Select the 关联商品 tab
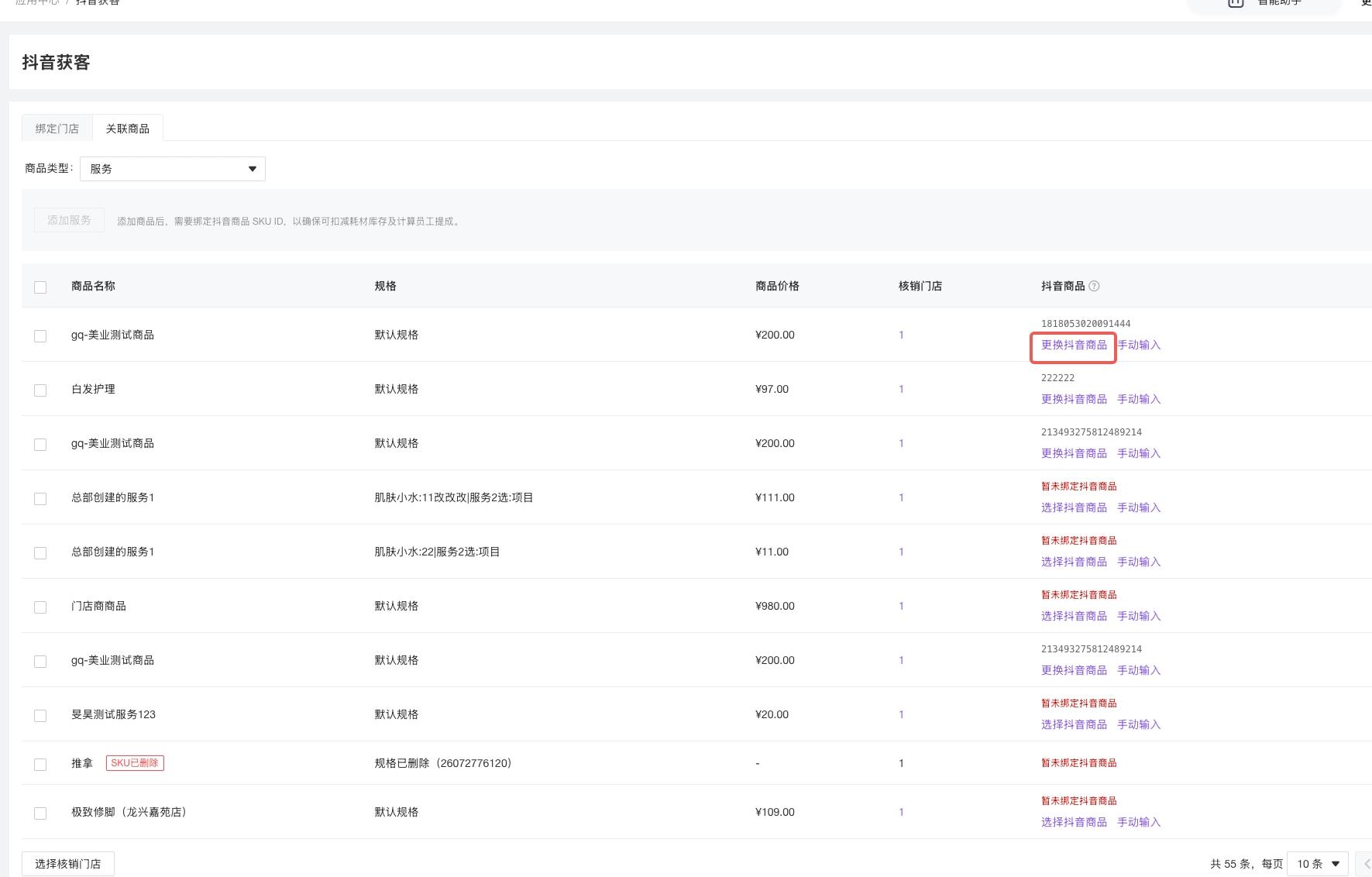Viewport: 1372px width, 877px height. coord(128,129)
